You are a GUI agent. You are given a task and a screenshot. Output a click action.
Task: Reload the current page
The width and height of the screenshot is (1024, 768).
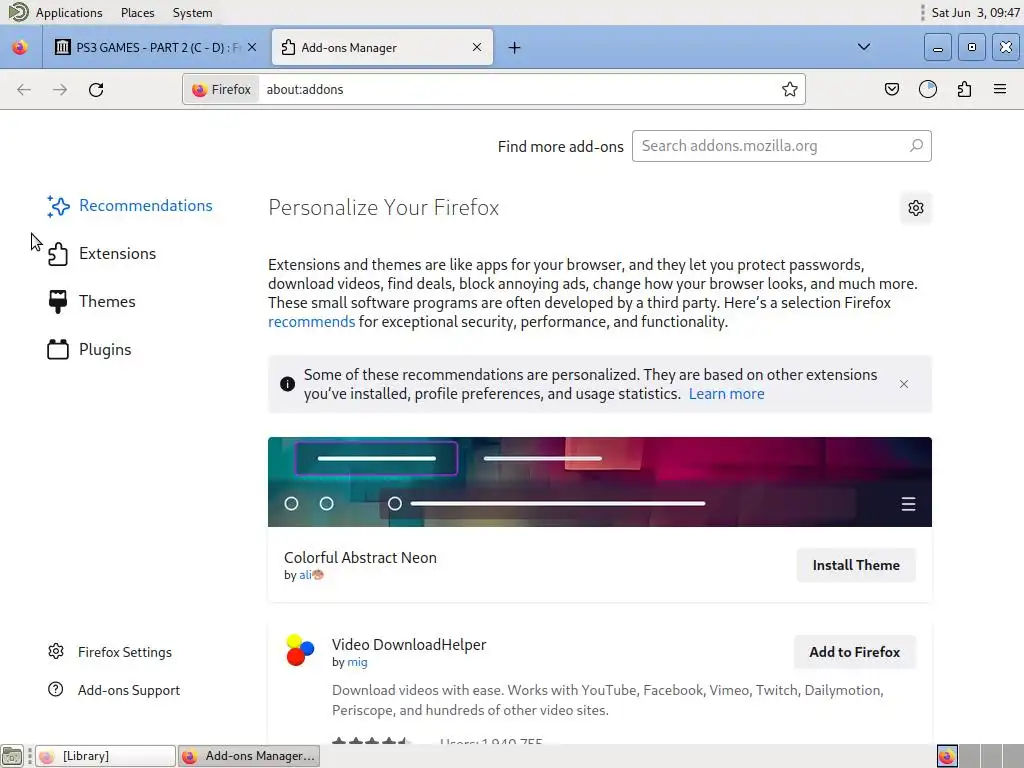tap(96, 89)
